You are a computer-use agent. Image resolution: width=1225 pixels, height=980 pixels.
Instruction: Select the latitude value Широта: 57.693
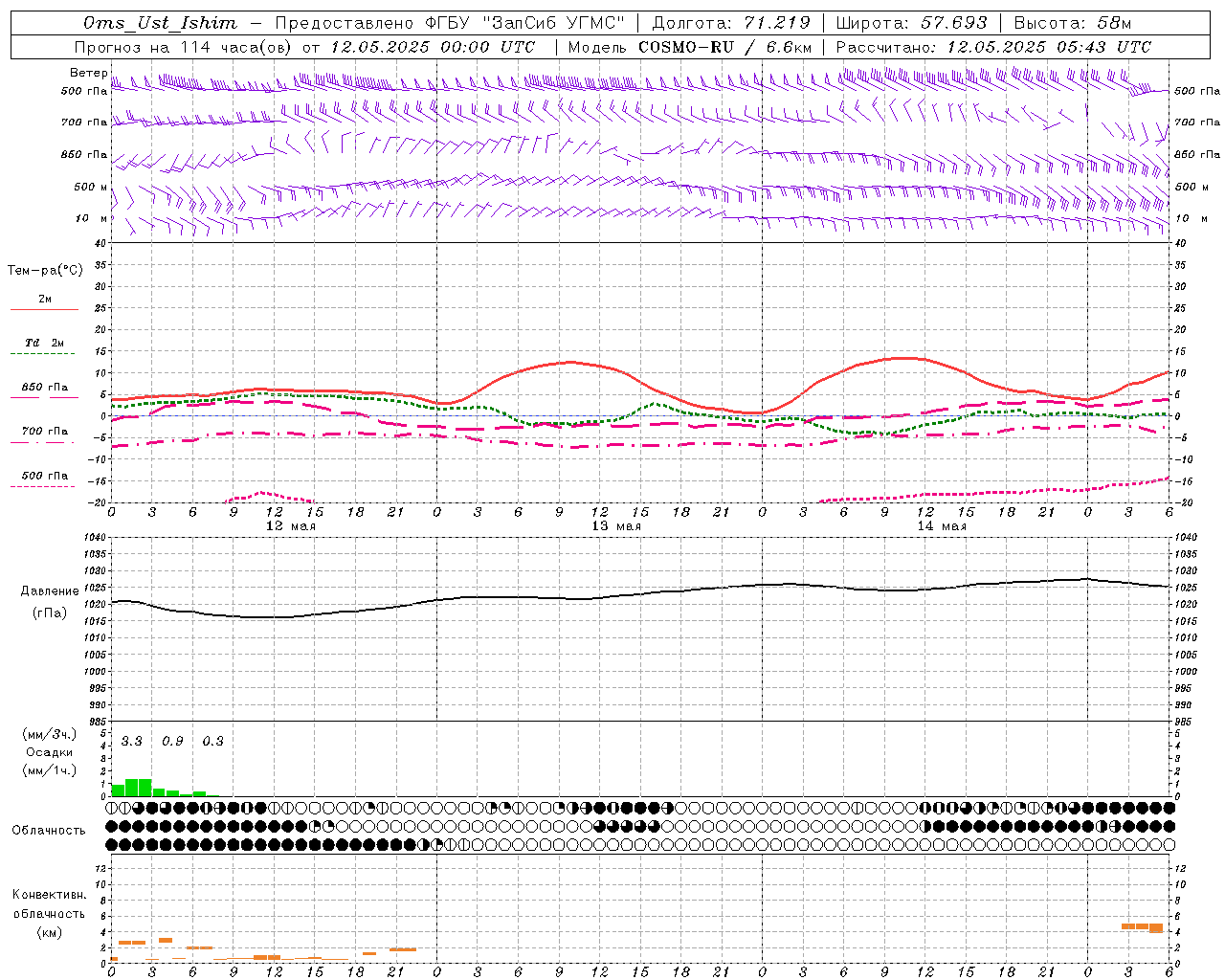click(x=912, y=23)
